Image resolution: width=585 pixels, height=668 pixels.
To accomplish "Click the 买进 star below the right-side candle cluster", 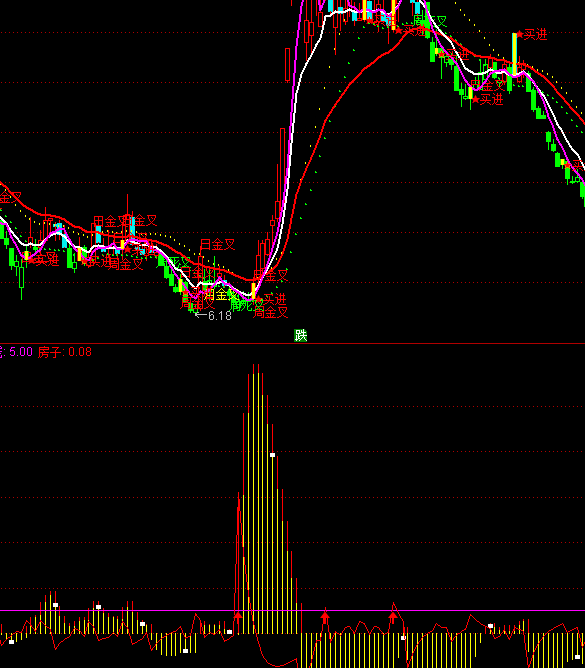I will (488, 100).
